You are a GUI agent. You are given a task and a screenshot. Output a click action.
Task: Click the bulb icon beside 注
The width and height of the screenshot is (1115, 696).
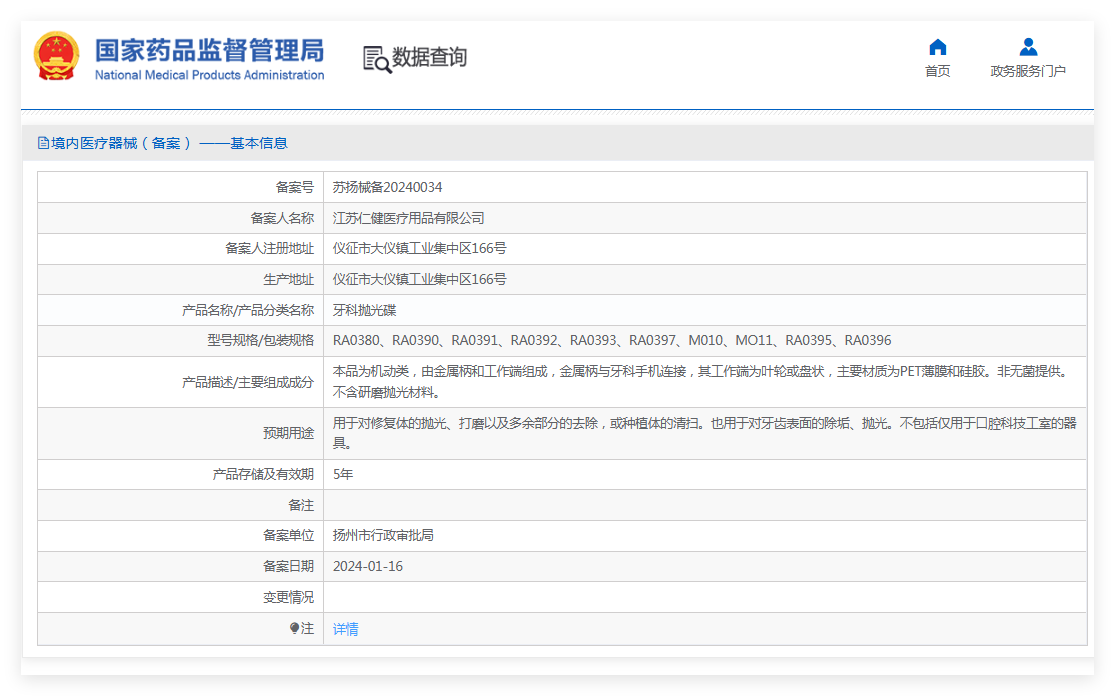point(294,628)
